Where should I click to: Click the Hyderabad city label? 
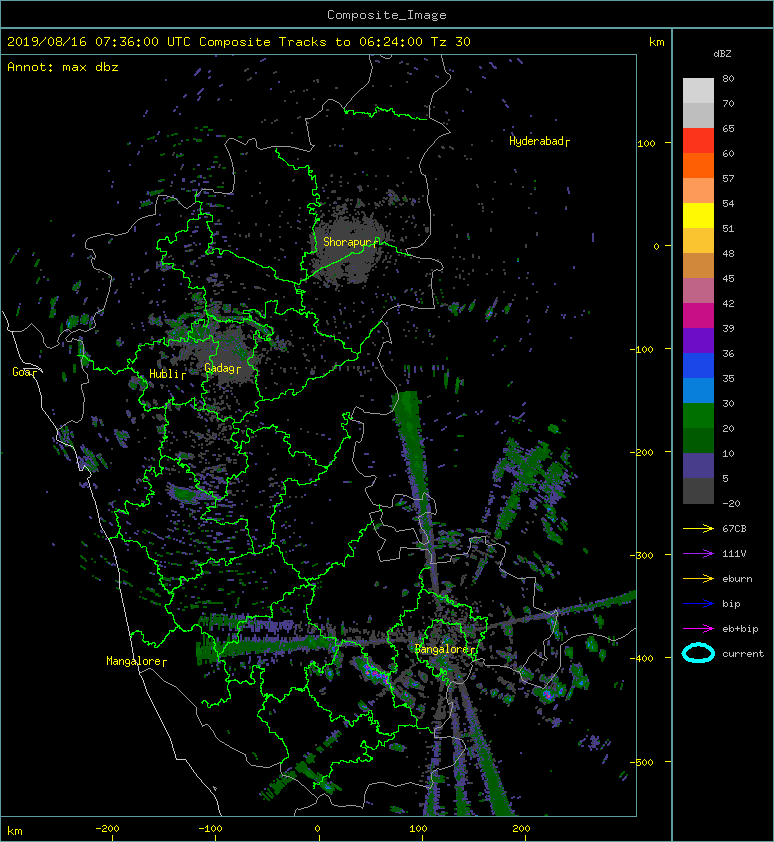[x=537, y=141]
